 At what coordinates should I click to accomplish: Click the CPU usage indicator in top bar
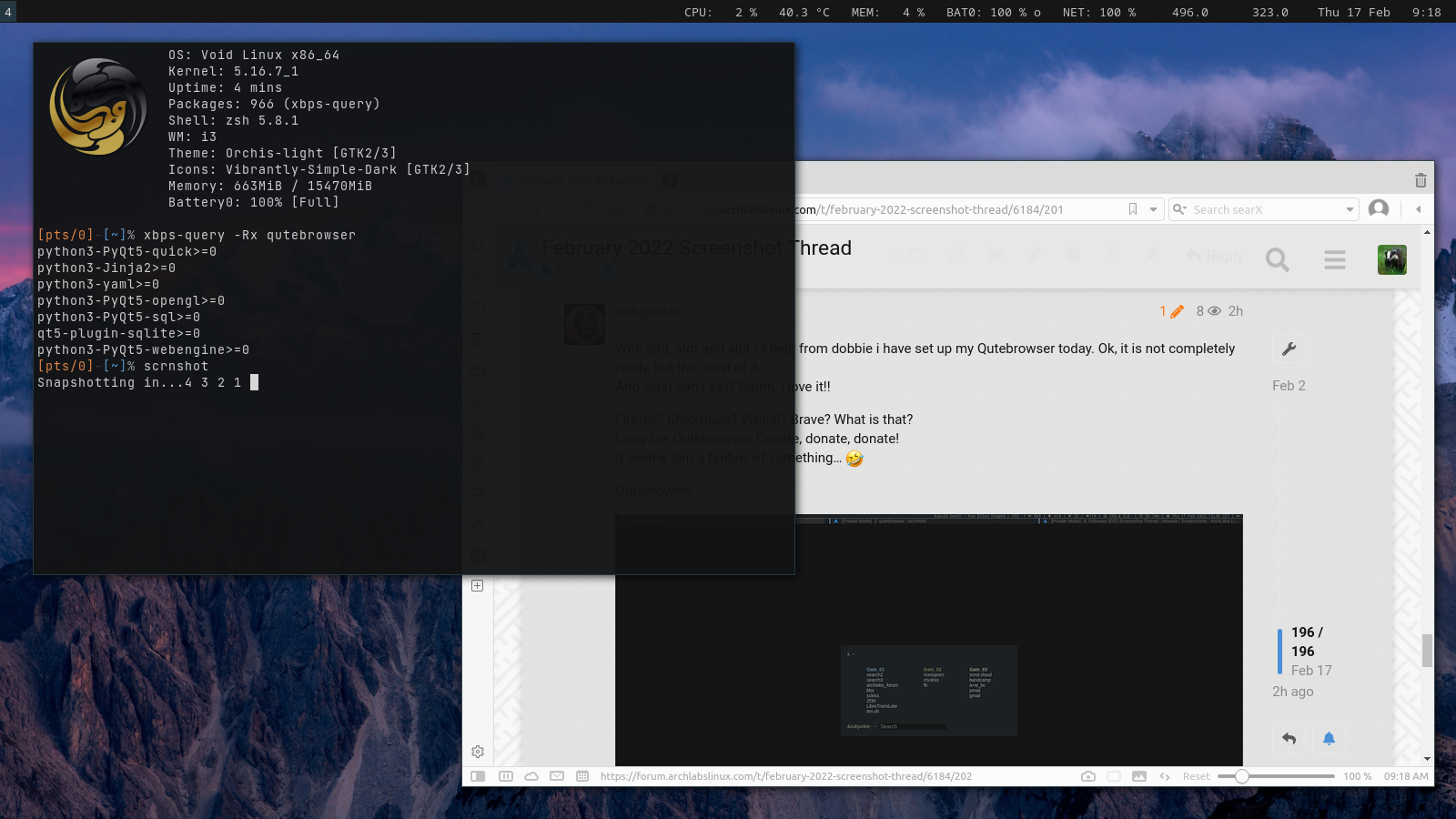coord(721,12)
